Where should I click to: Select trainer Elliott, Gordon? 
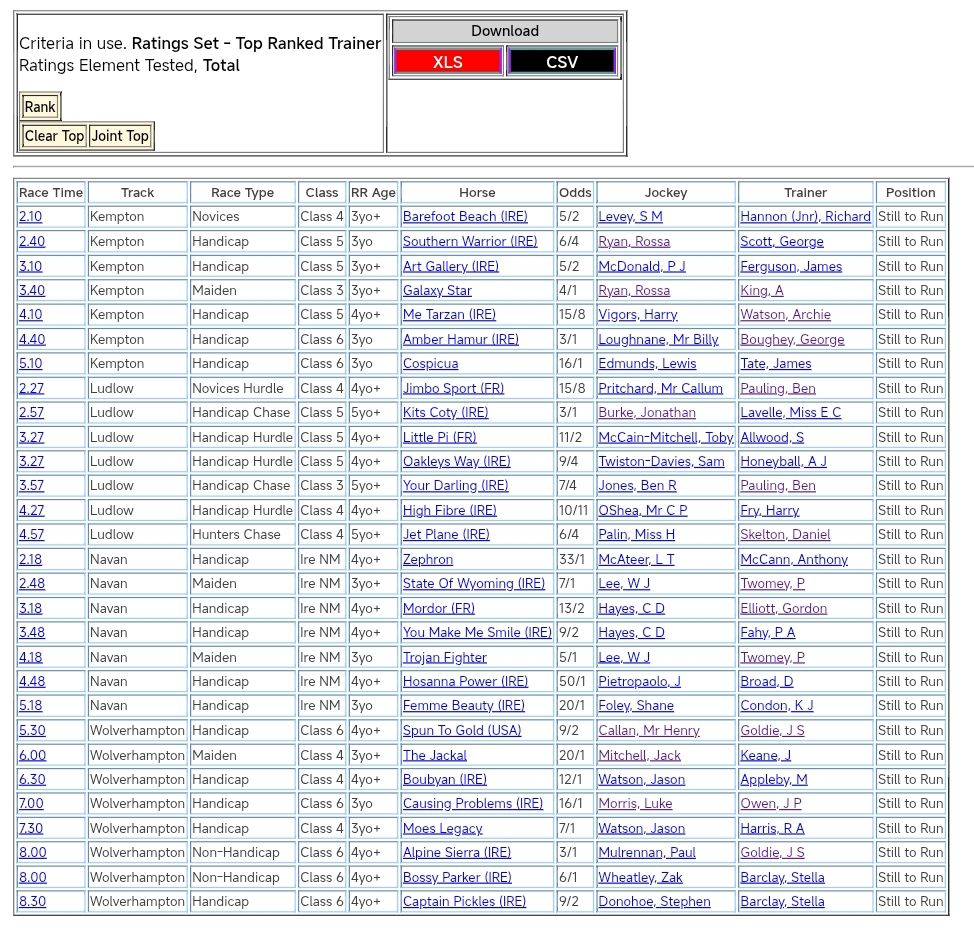coord(783,609)
